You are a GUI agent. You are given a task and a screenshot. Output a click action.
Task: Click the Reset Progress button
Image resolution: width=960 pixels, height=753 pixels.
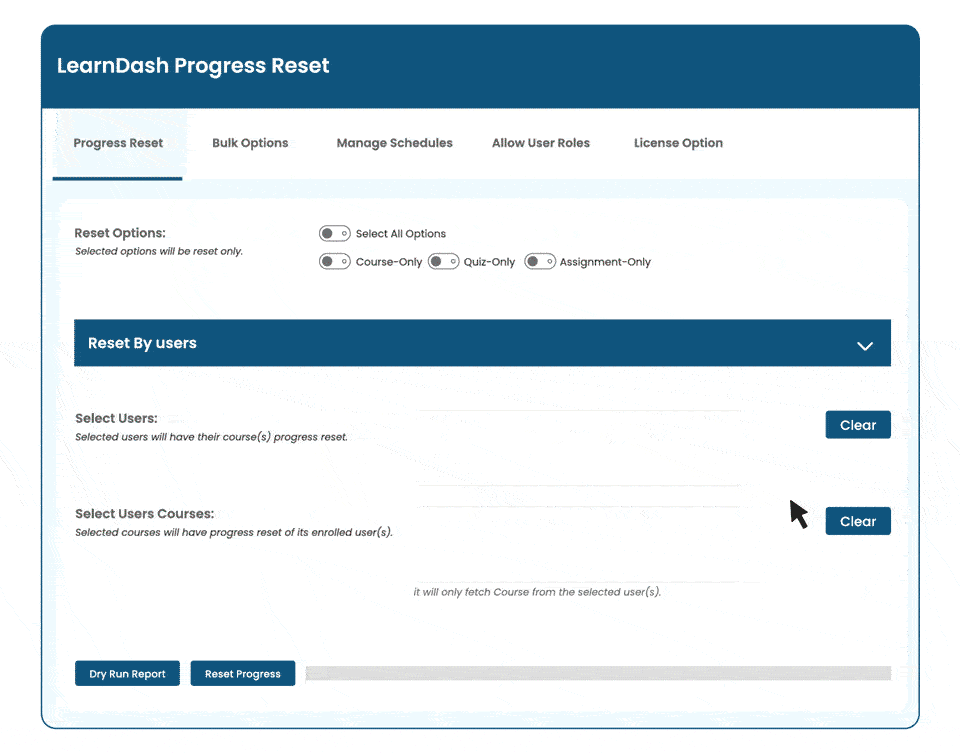[x=242, y=673]
